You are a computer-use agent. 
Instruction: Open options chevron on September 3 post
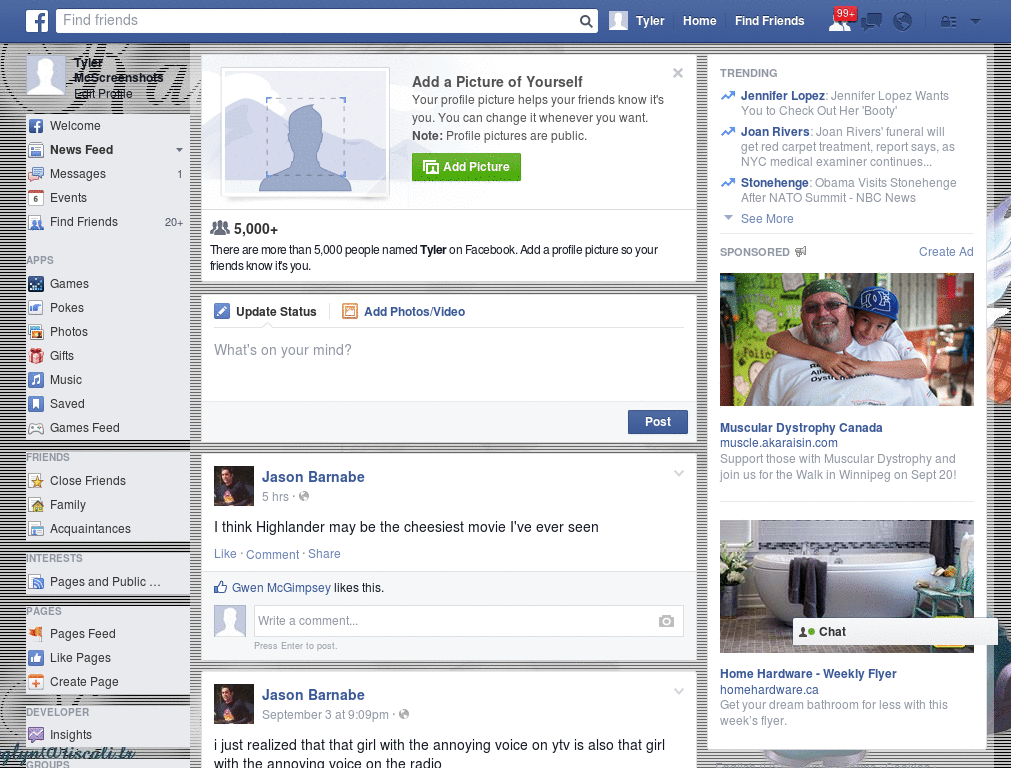679,691
